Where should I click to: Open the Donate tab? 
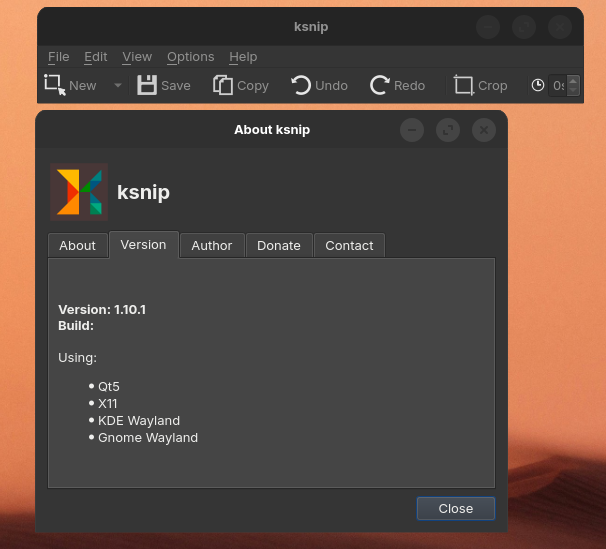(279, 246)
